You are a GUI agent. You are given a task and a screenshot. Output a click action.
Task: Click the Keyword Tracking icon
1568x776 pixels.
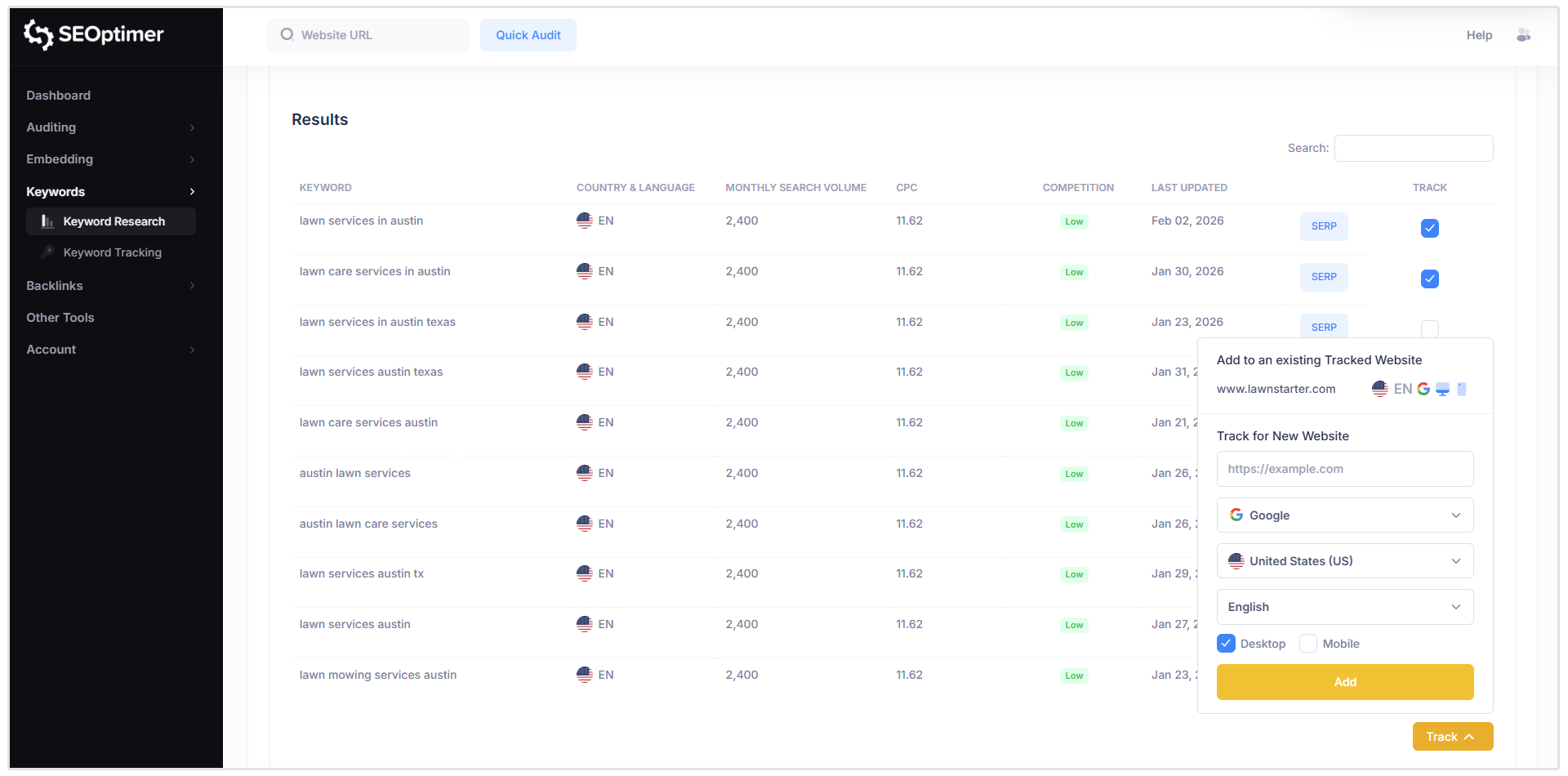point(48,252)
